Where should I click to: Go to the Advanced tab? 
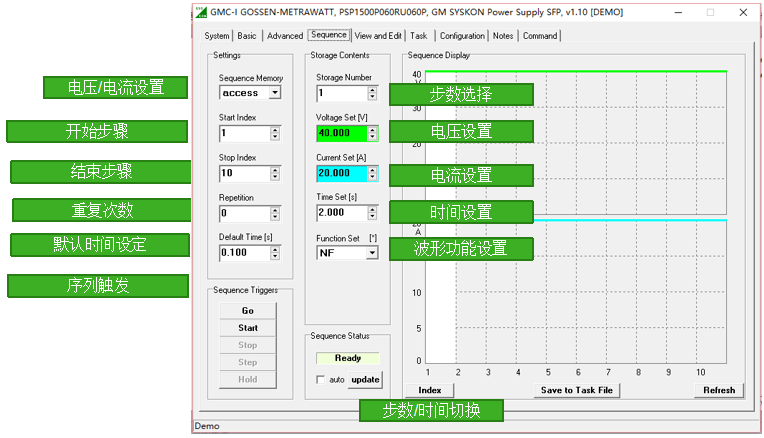click(x=284, y=35)
